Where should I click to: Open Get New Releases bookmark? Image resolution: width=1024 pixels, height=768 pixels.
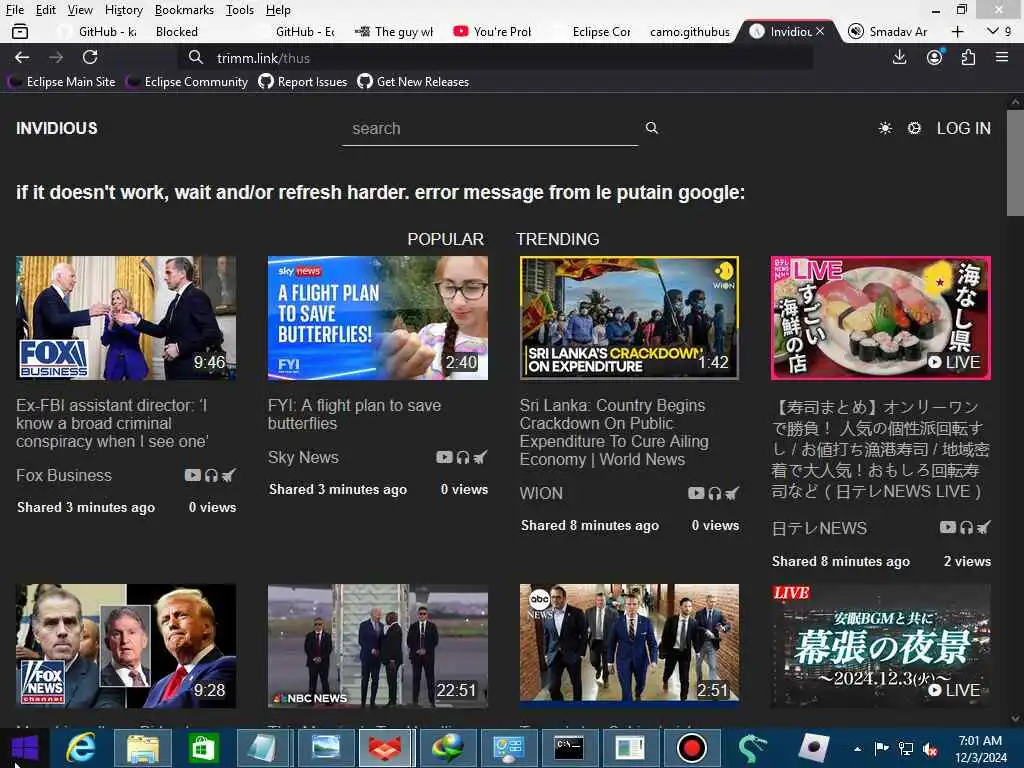click(x=413, y=82)
